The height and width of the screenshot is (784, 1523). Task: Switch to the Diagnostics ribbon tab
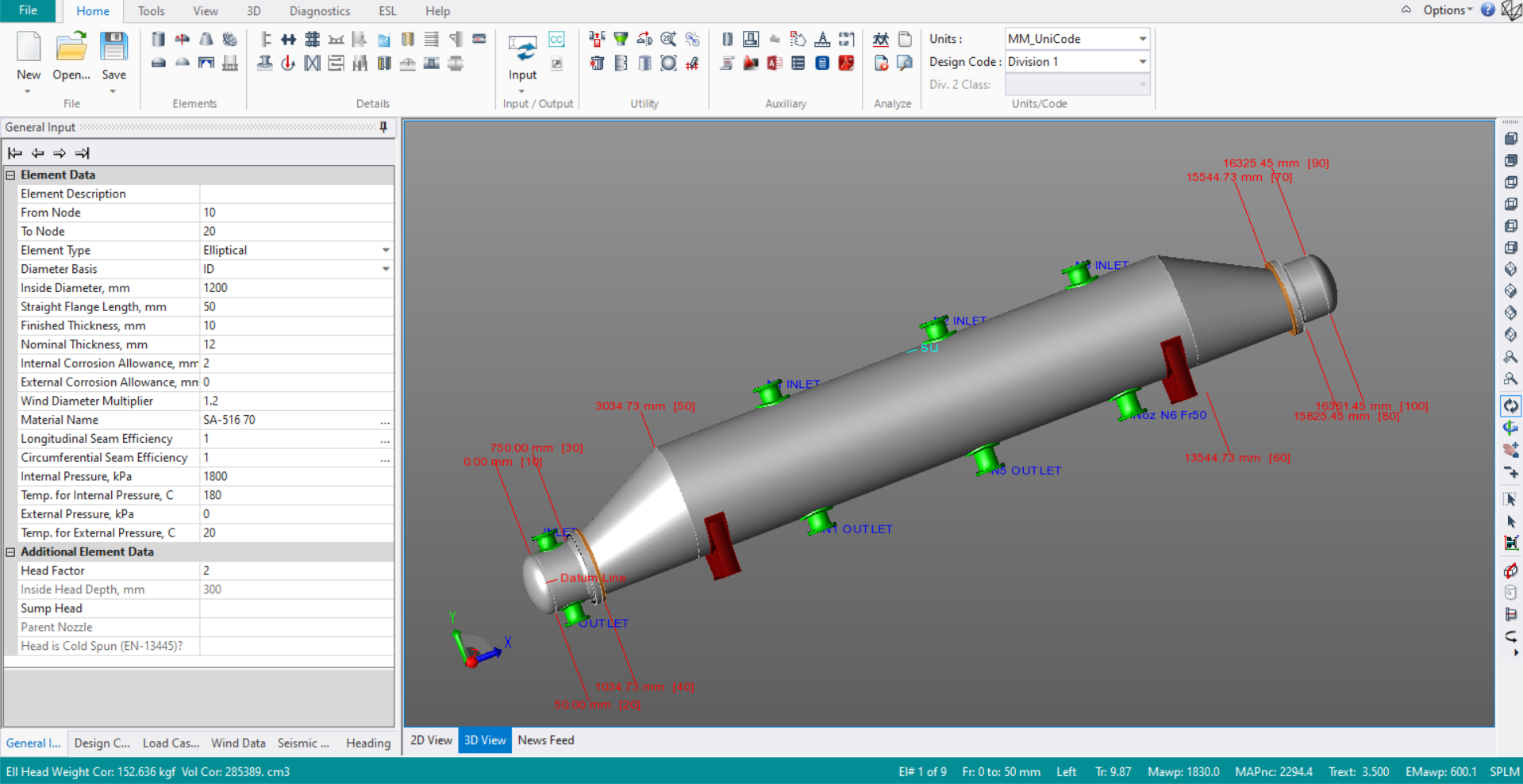click(319, 11)
